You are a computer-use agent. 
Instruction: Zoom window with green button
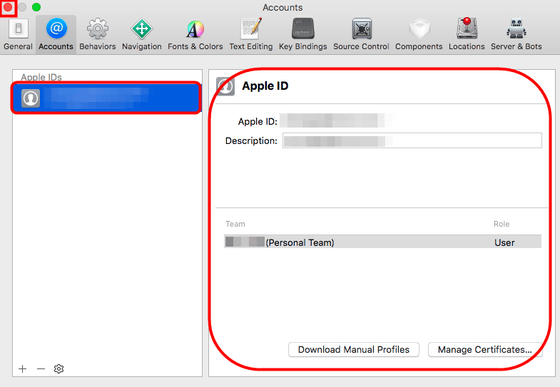click(36, 7)
